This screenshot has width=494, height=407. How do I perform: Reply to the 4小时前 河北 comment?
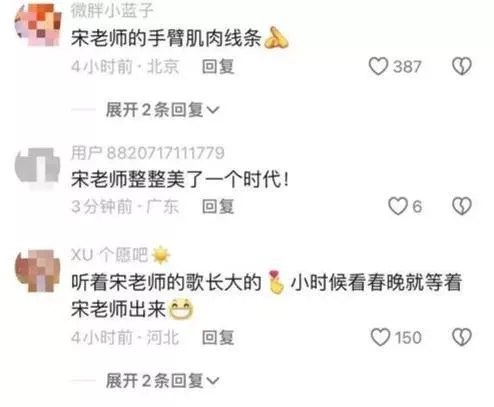(218, 337)
